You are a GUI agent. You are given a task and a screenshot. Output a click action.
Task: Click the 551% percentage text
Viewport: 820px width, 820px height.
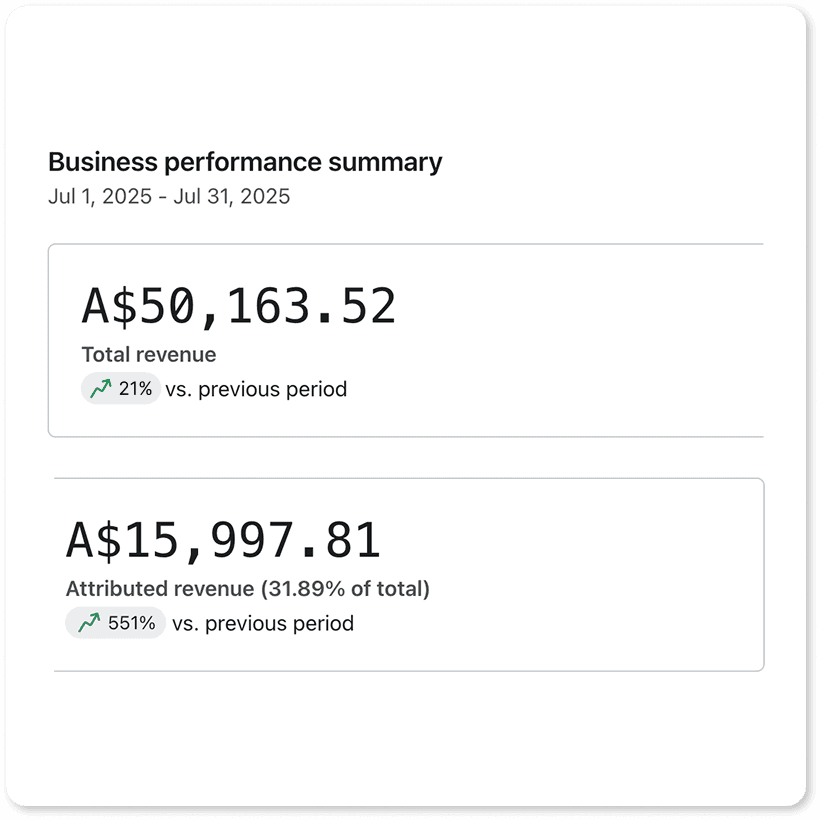click(132, 624)
